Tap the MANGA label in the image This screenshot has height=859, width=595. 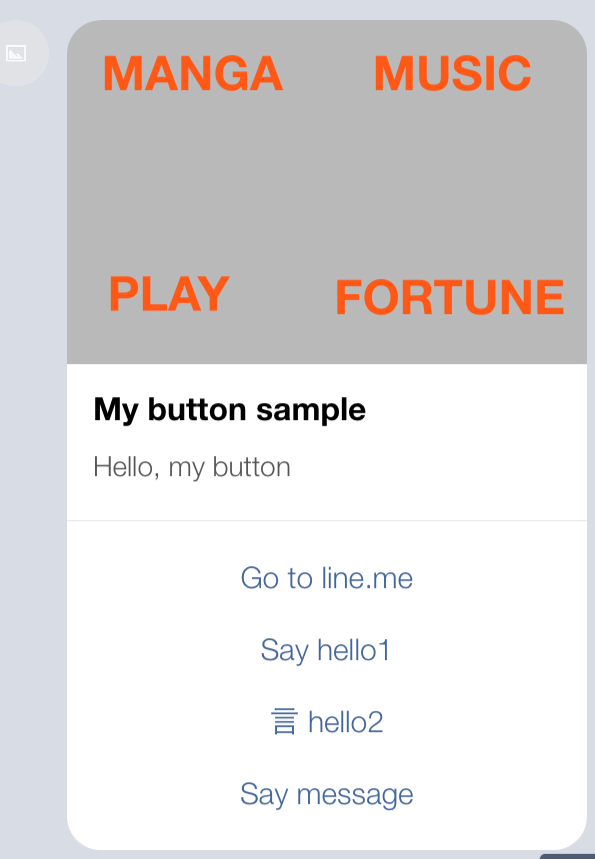tap(193, 74)
